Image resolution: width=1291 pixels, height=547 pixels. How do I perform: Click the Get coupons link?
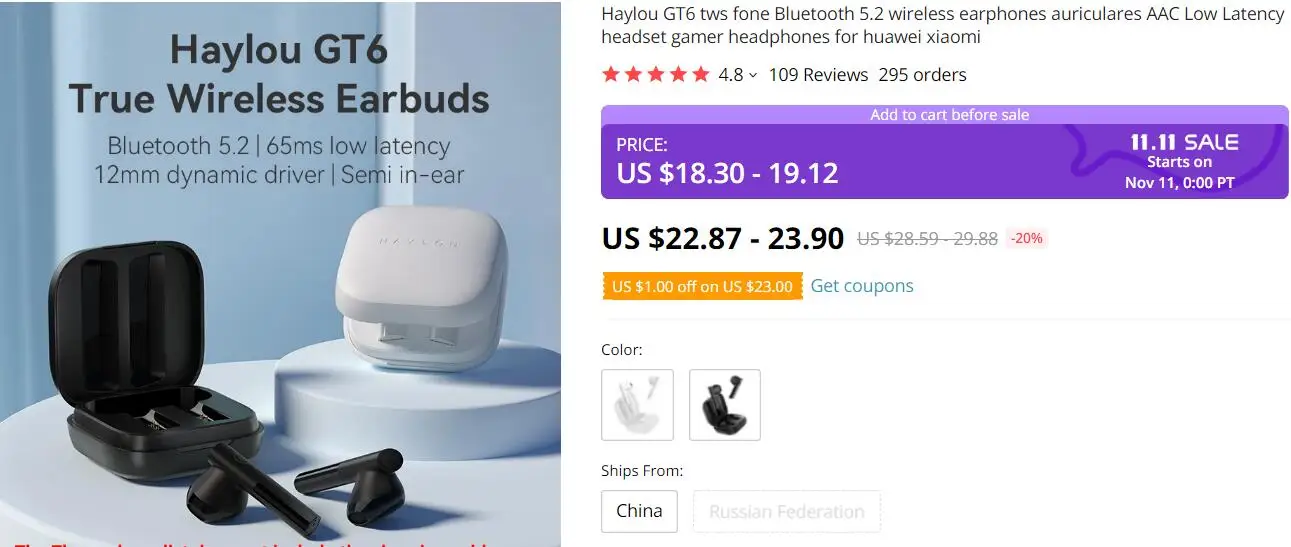pos(862,286)
